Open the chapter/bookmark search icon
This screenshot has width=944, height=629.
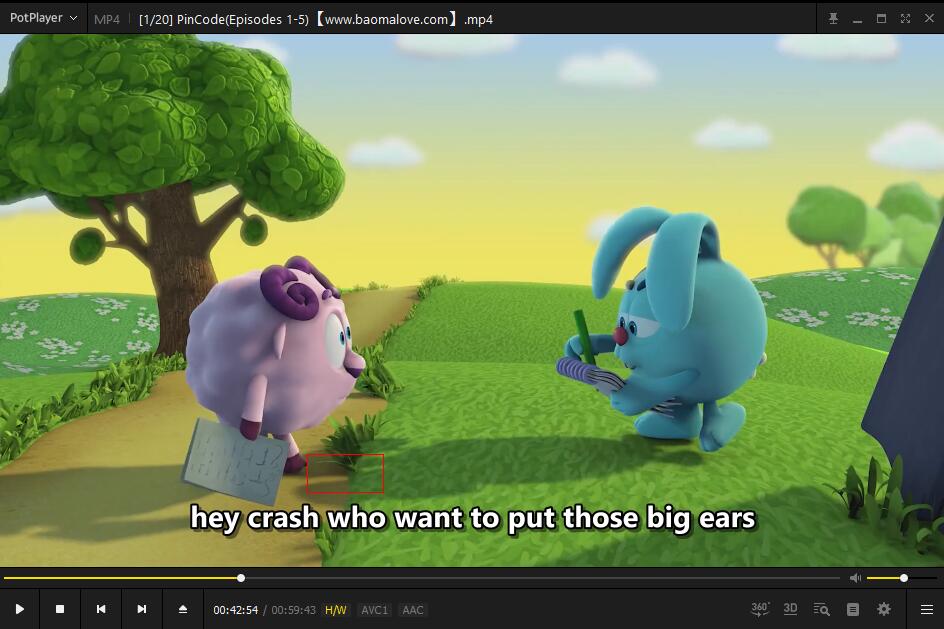(x=821, y=609)
